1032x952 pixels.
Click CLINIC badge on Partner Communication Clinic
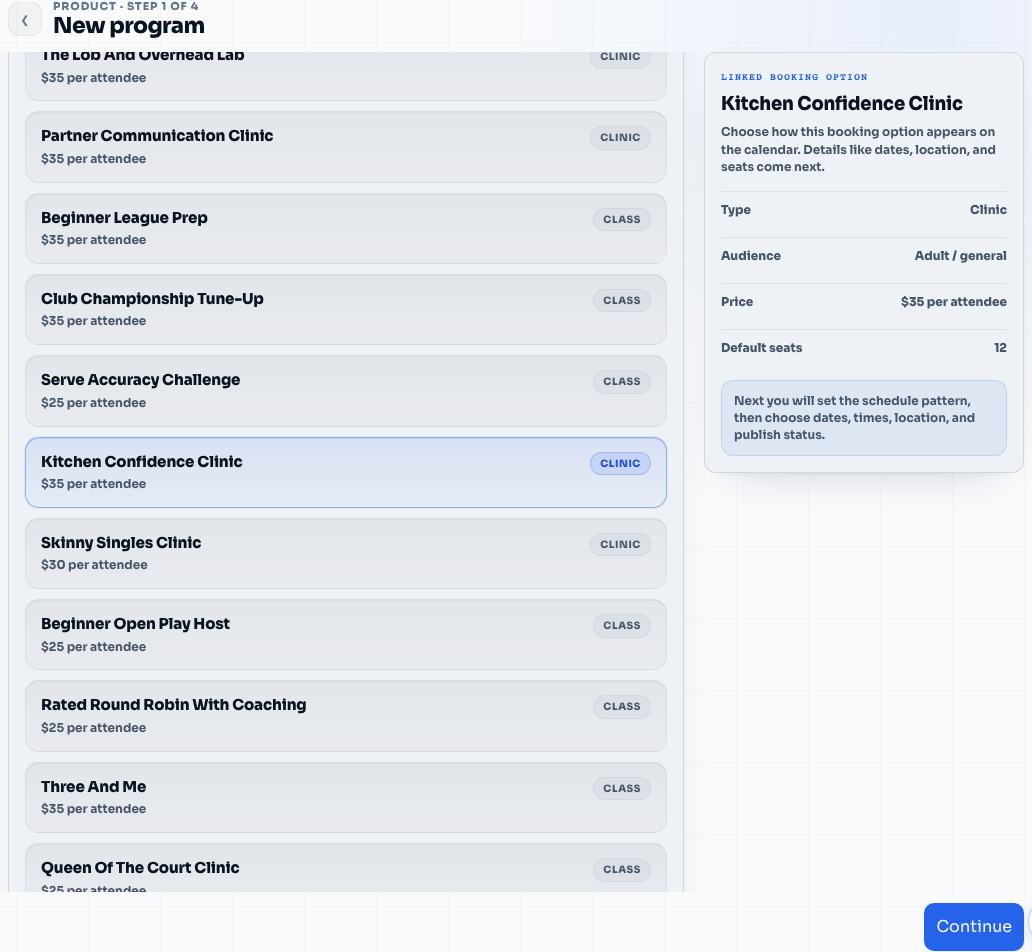[x=620, y=138]
